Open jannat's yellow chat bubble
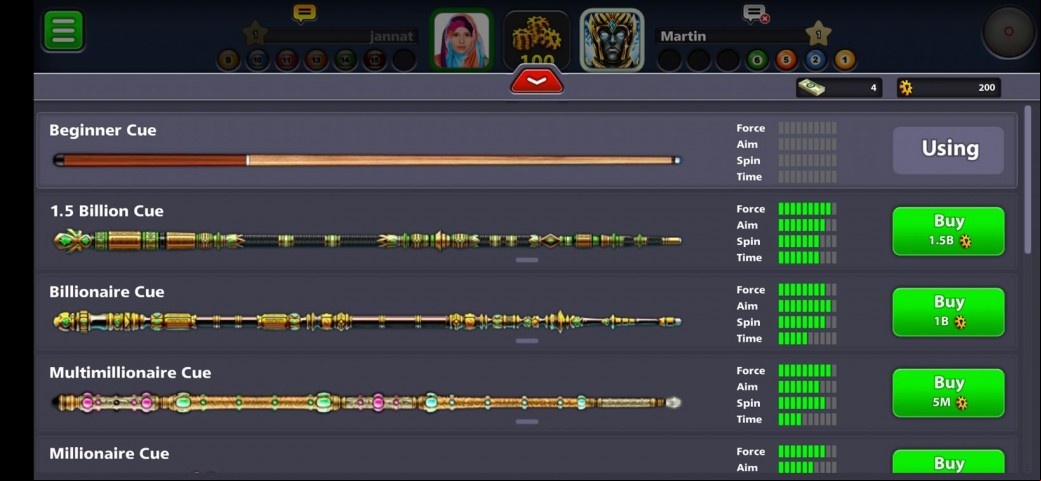Screen dimensions: 1041x481 305,13
